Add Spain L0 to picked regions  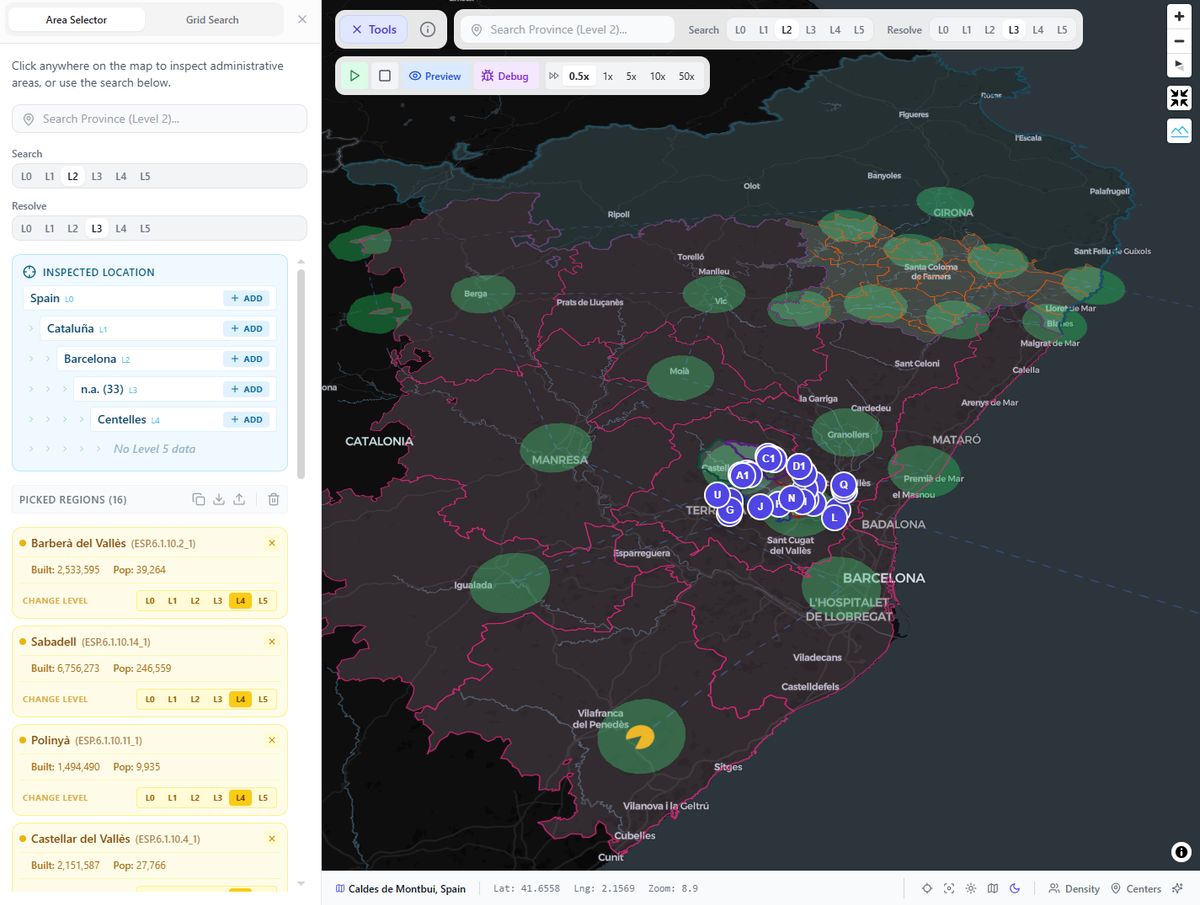point(246,298)
